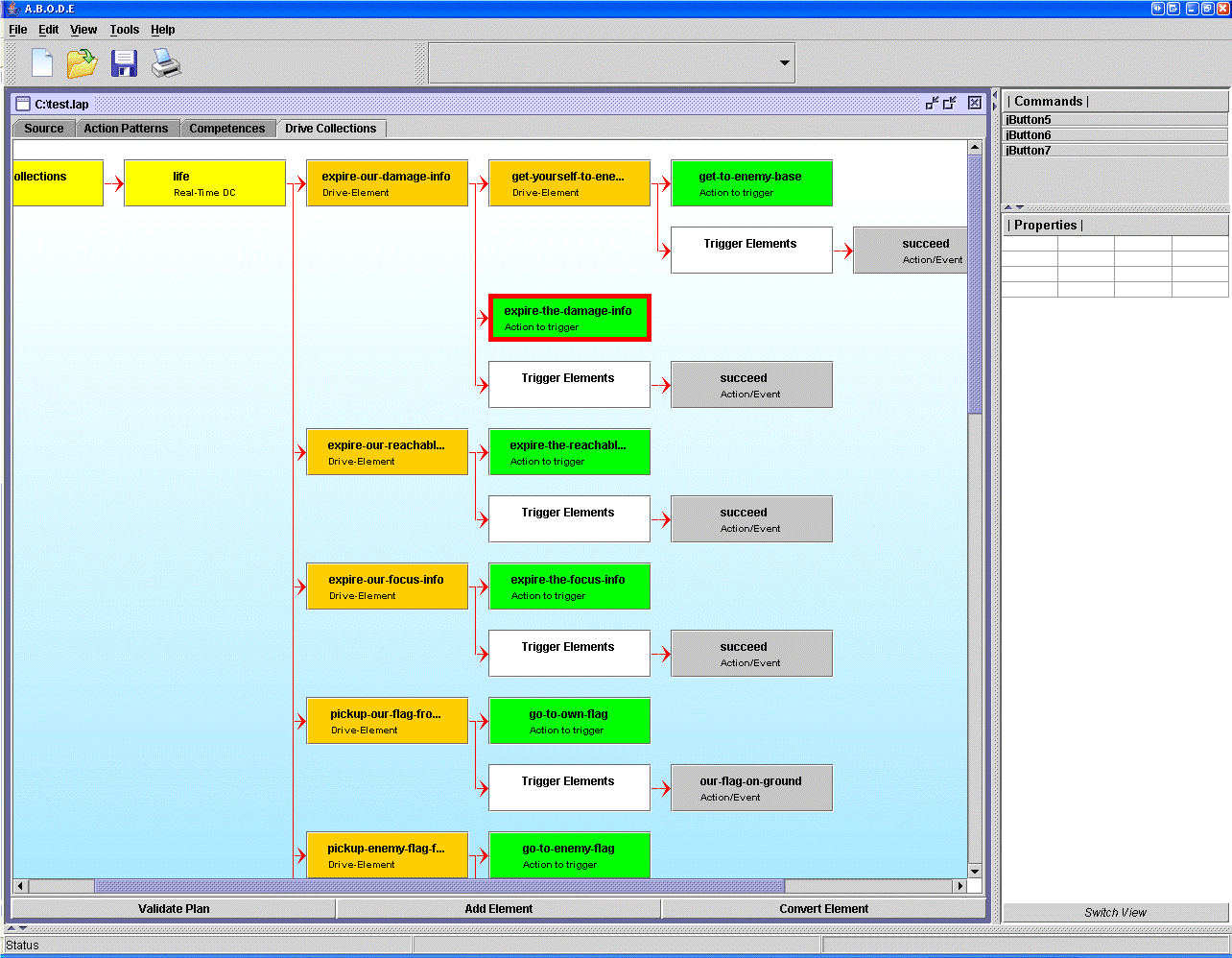Maximize the test.lap internal frame
The width and height of the screenshot is (1232, 958).
pos(950,103)
